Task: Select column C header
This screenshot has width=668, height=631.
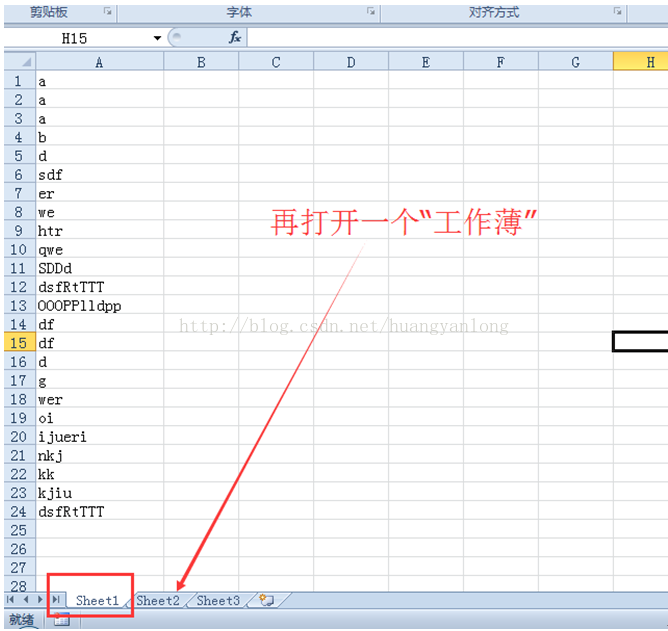Action: tap(276, 62)
